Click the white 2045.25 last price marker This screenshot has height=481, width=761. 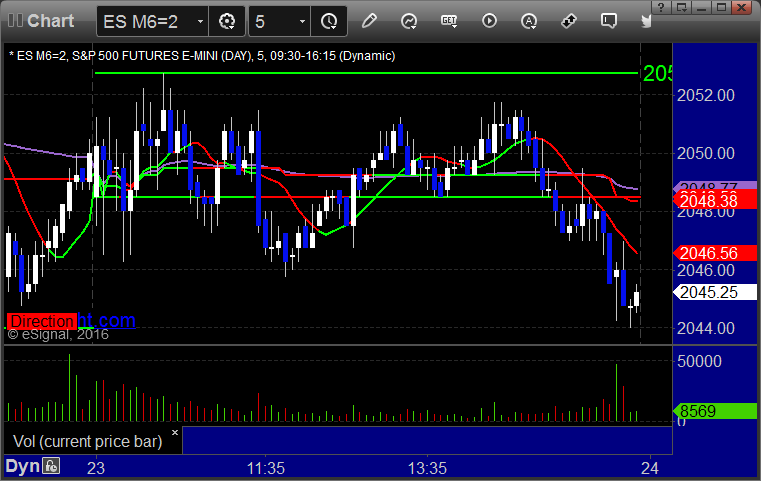[715, 292]
